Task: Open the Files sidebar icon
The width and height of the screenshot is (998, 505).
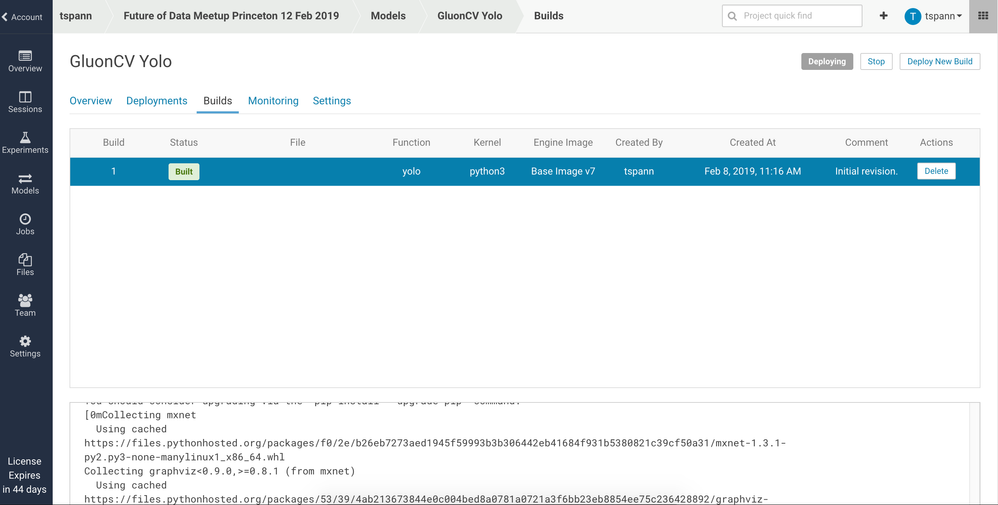Action: click(x=25, y=260)
